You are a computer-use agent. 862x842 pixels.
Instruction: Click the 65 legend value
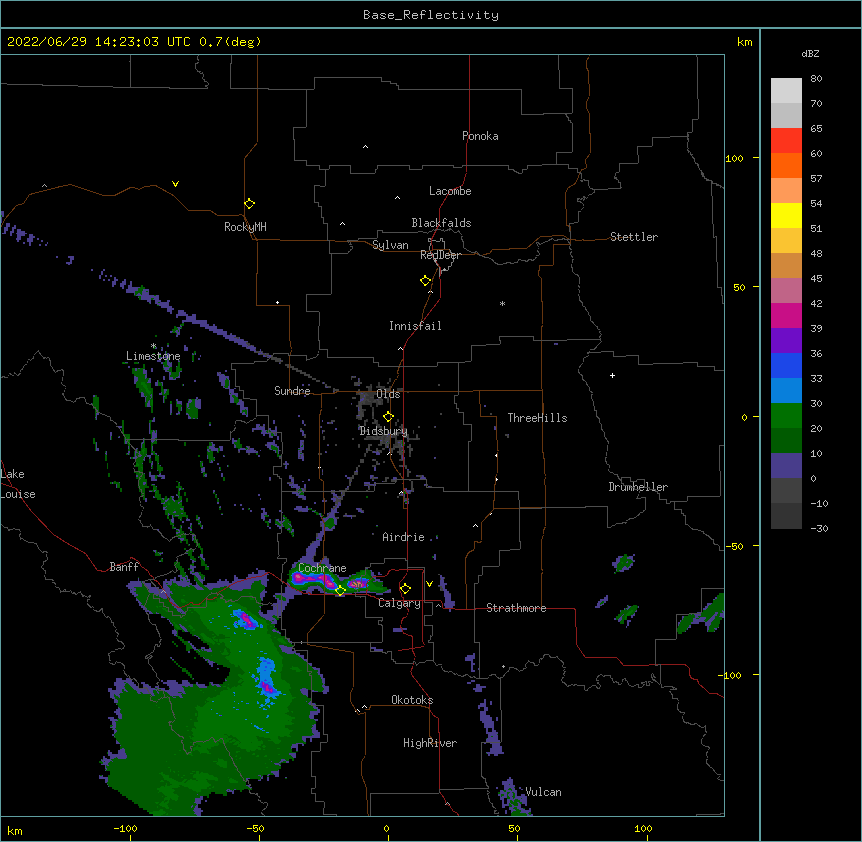pyautogui.click(x=816, y=129)
